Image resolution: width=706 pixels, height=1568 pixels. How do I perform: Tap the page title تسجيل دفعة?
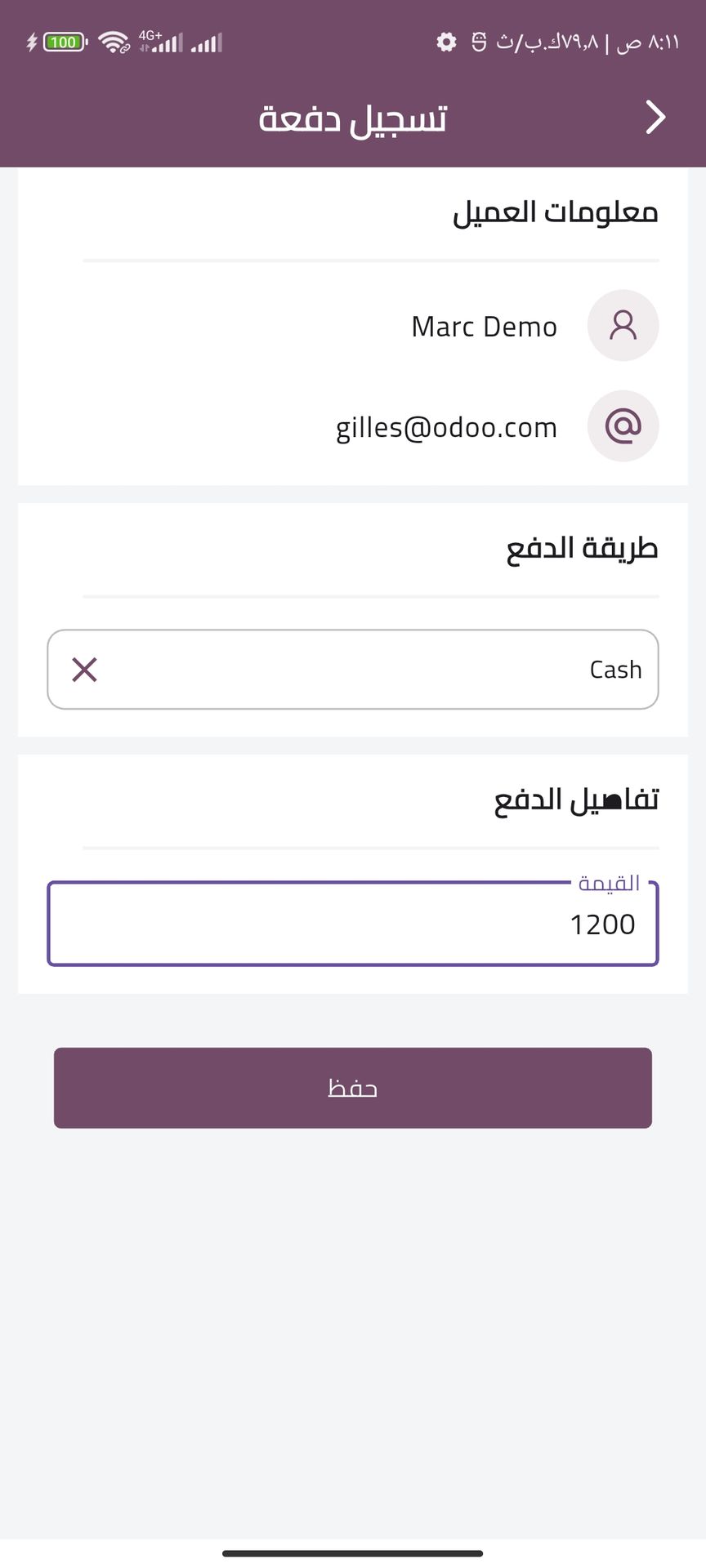(353, 118)
